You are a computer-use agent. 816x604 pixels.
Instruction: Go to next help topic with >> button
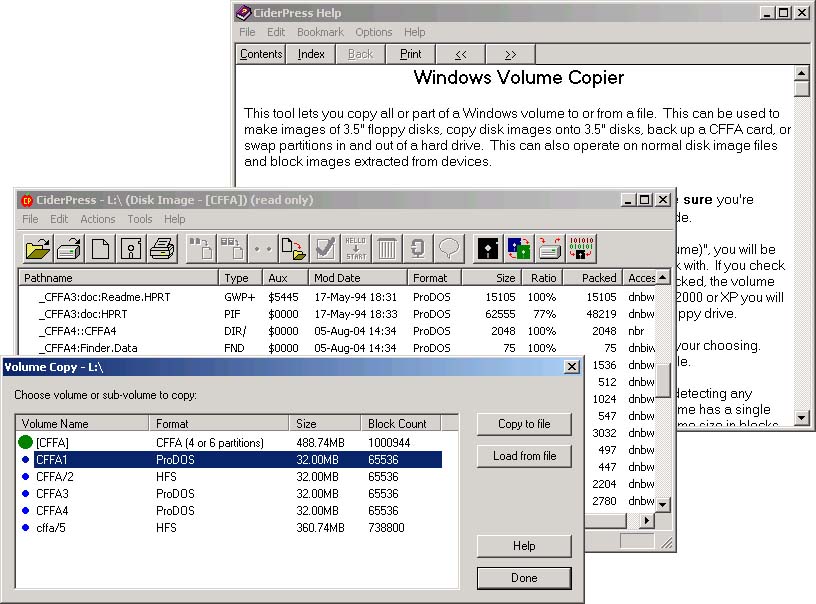[x=510, y=54]
